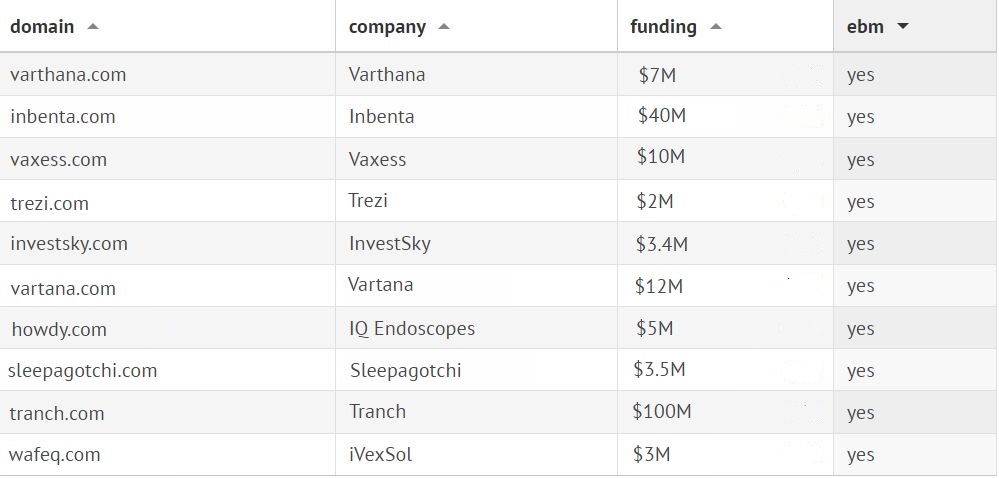999x478 pixels.
Task: Select the Vartana company name cell
Action: (380, 285)
